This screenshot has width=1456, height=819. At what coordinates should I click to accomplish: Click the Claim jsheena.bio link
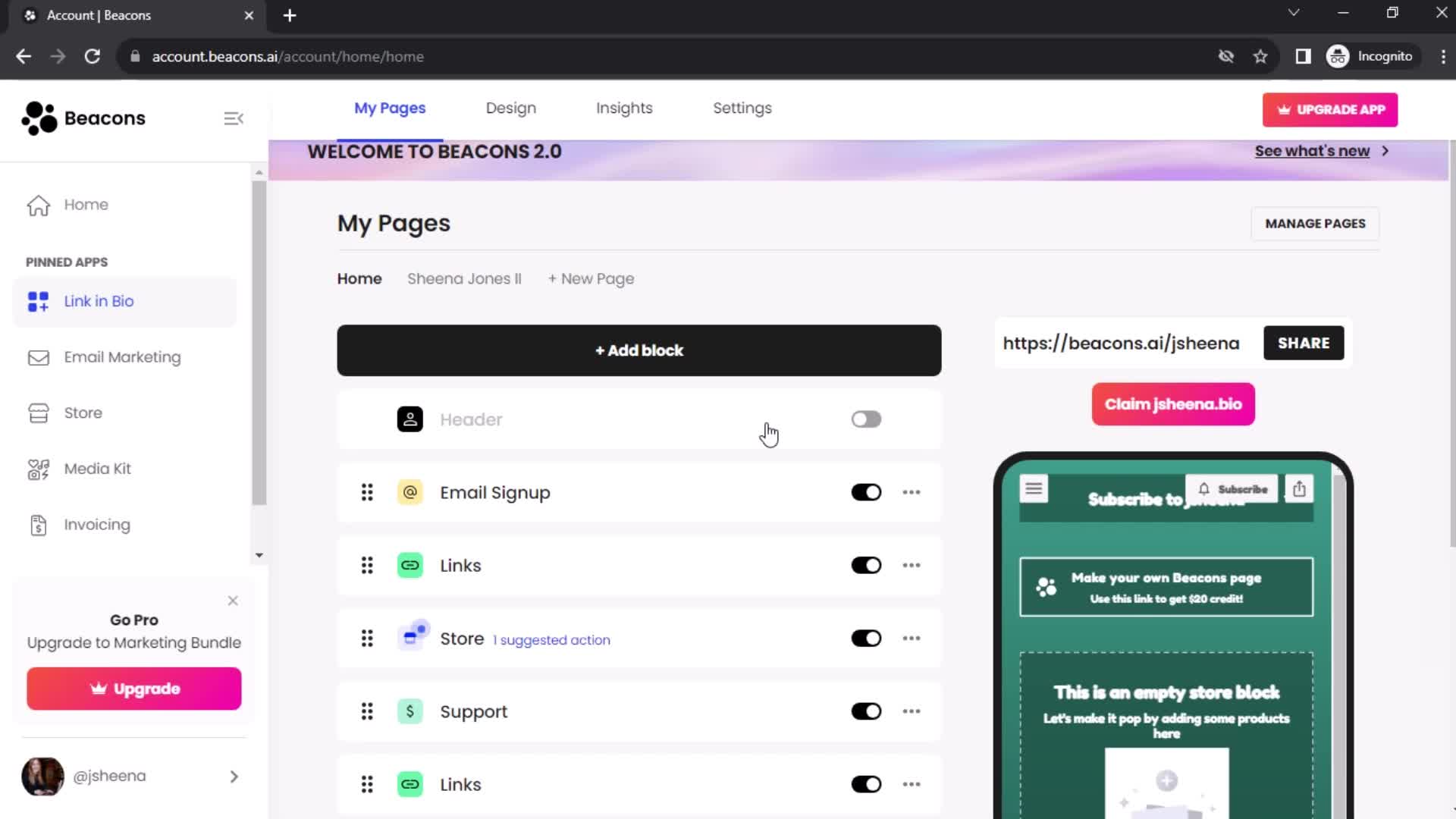coord(1174,404)
